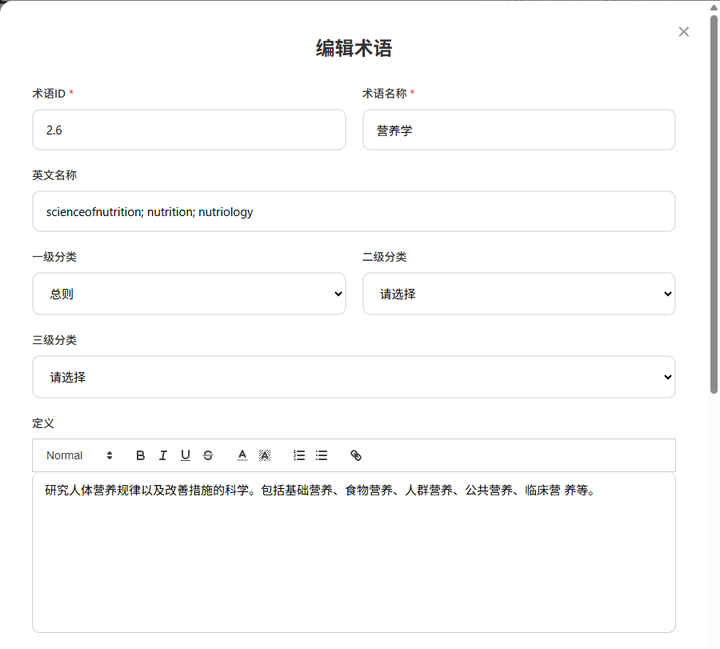Click the 英文名称 input field

click(354, 211)
